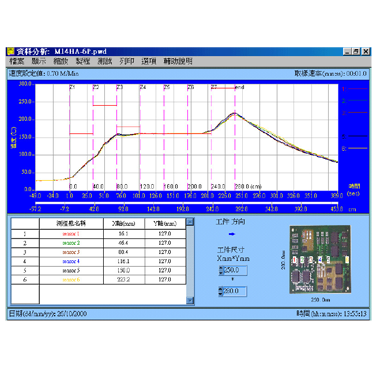The height and width of the screenshot is (372, 372).
Task: Click row number 1 in the sensor table
Action: (x=25, y=234)
